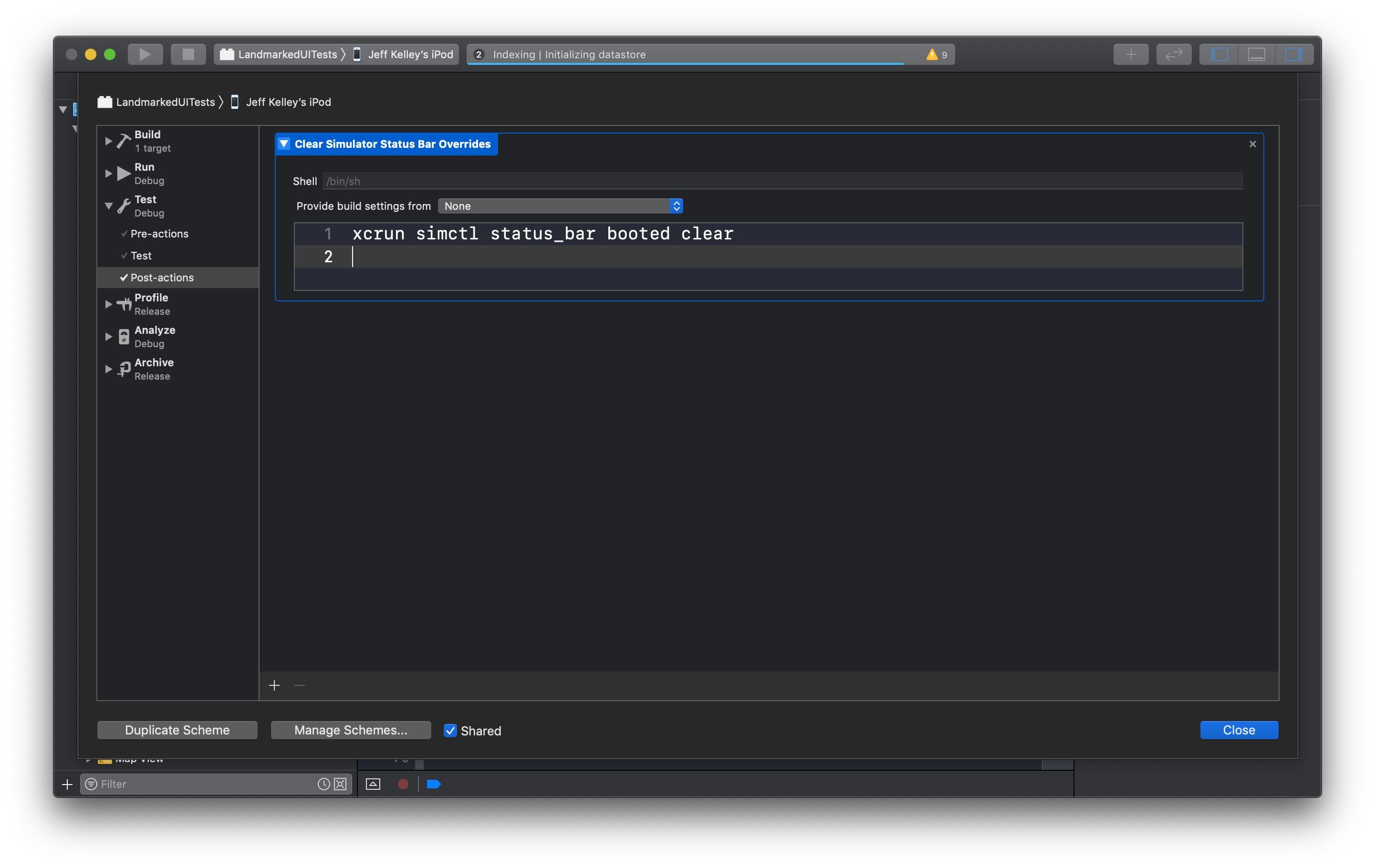Image resolution: width=1375 pixels, height=868 pixels.
Task: Toggle the Shared checkbox
Action: tap(450, 731)
